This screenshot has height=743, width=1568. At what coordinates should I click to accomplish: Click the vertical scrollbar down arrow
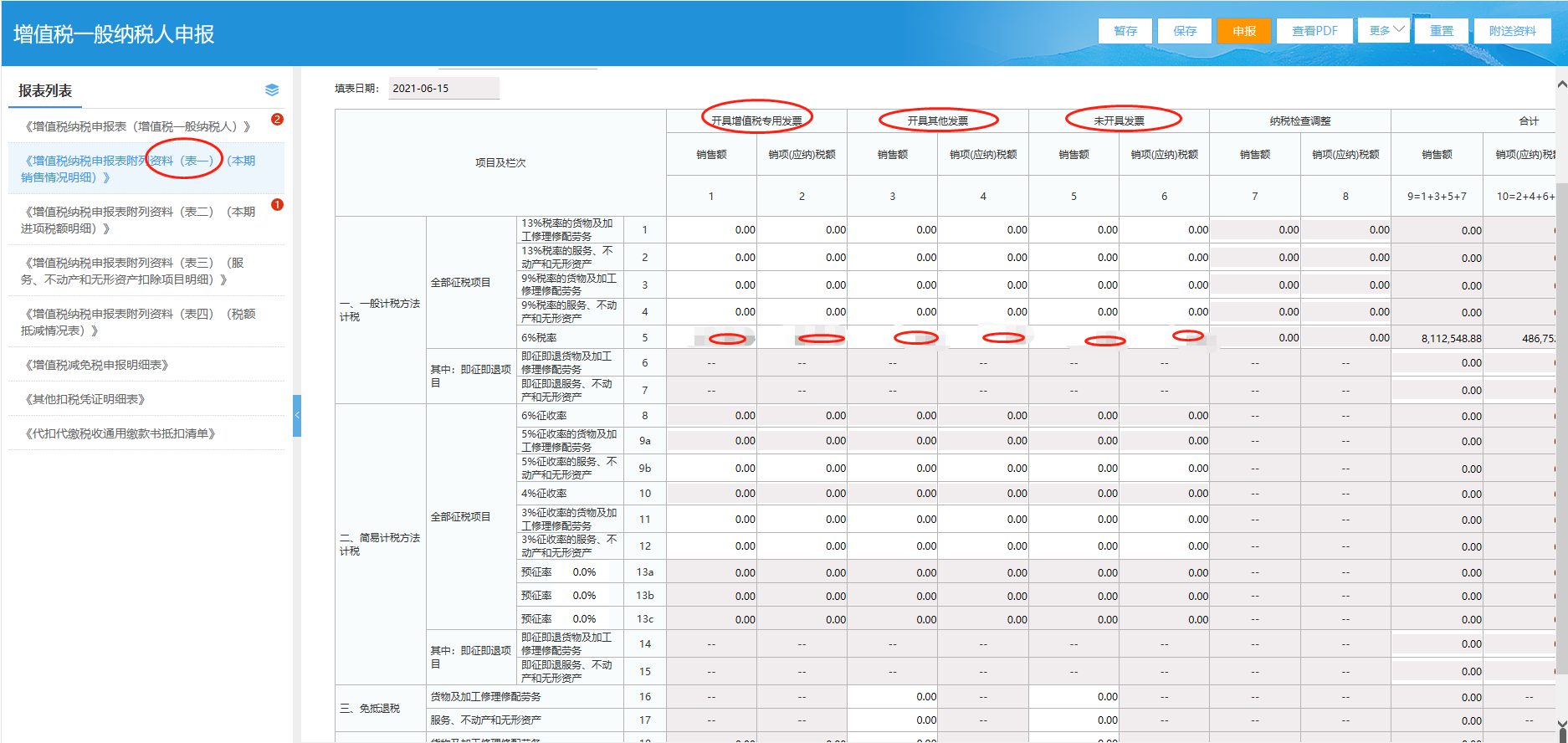tap(1561, 725)
